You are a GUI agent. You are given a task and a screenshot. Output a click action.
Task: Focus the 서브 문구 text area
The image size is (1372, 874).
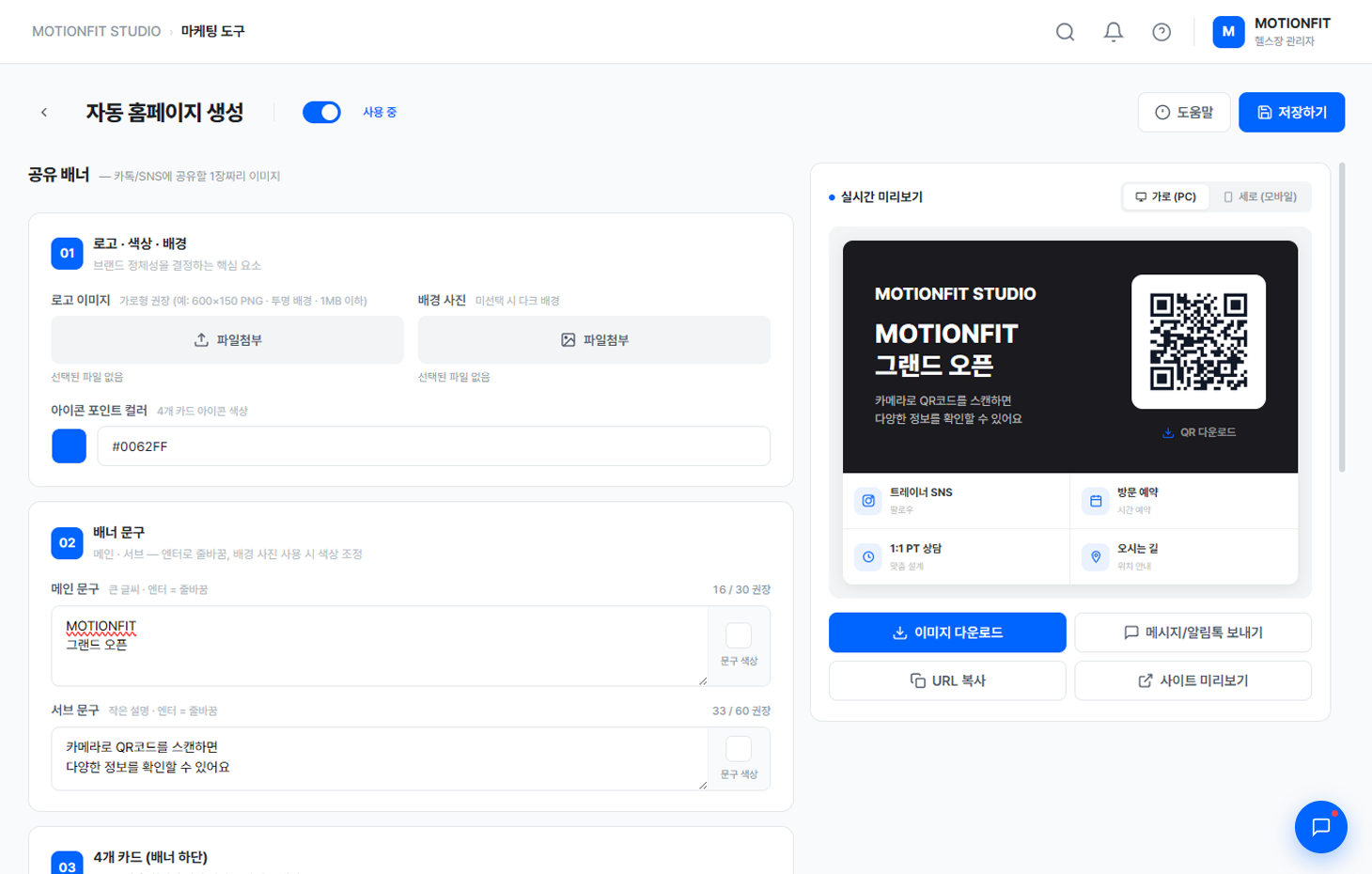(x=380, y=758)
